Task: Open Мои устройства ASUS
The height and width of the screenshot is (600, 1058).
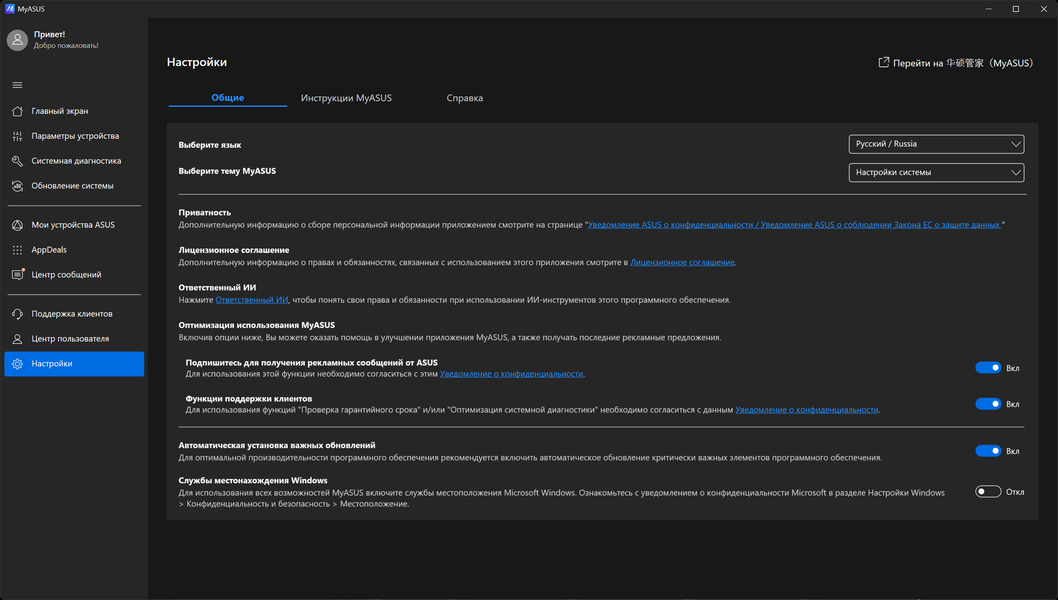Action: (x=74, y=225)
